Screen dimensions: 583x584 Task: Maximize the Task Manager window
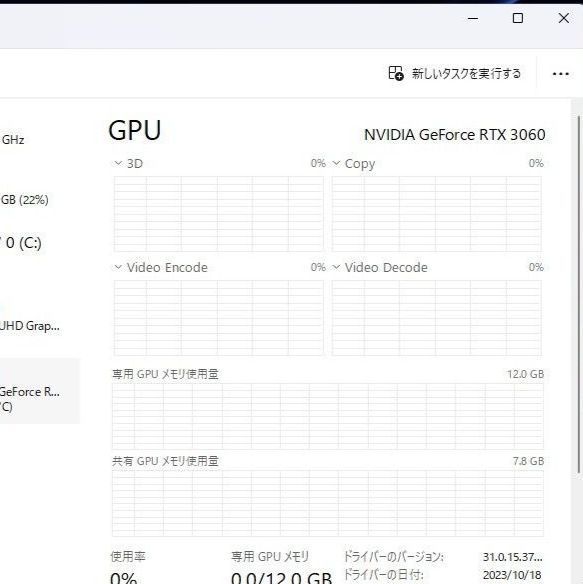tap(518, 18)
